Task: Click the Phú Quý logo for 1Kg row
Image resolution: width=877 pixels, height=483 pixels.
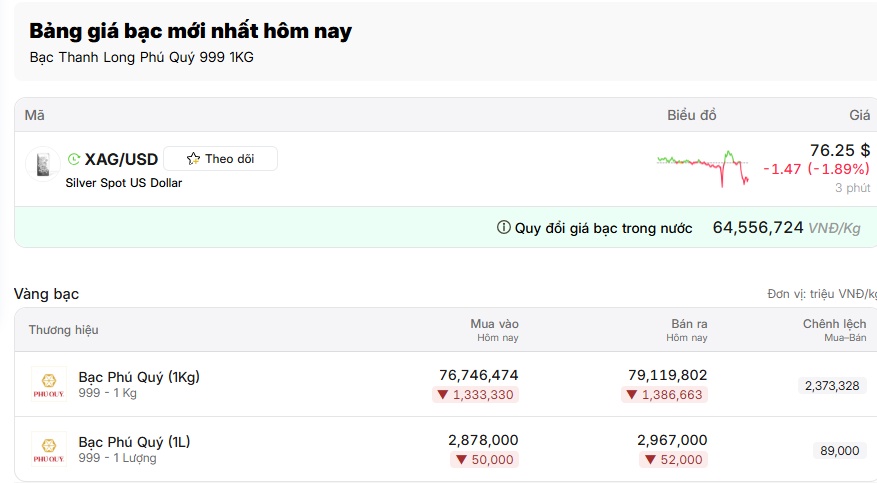Action: tap(49, 384)
